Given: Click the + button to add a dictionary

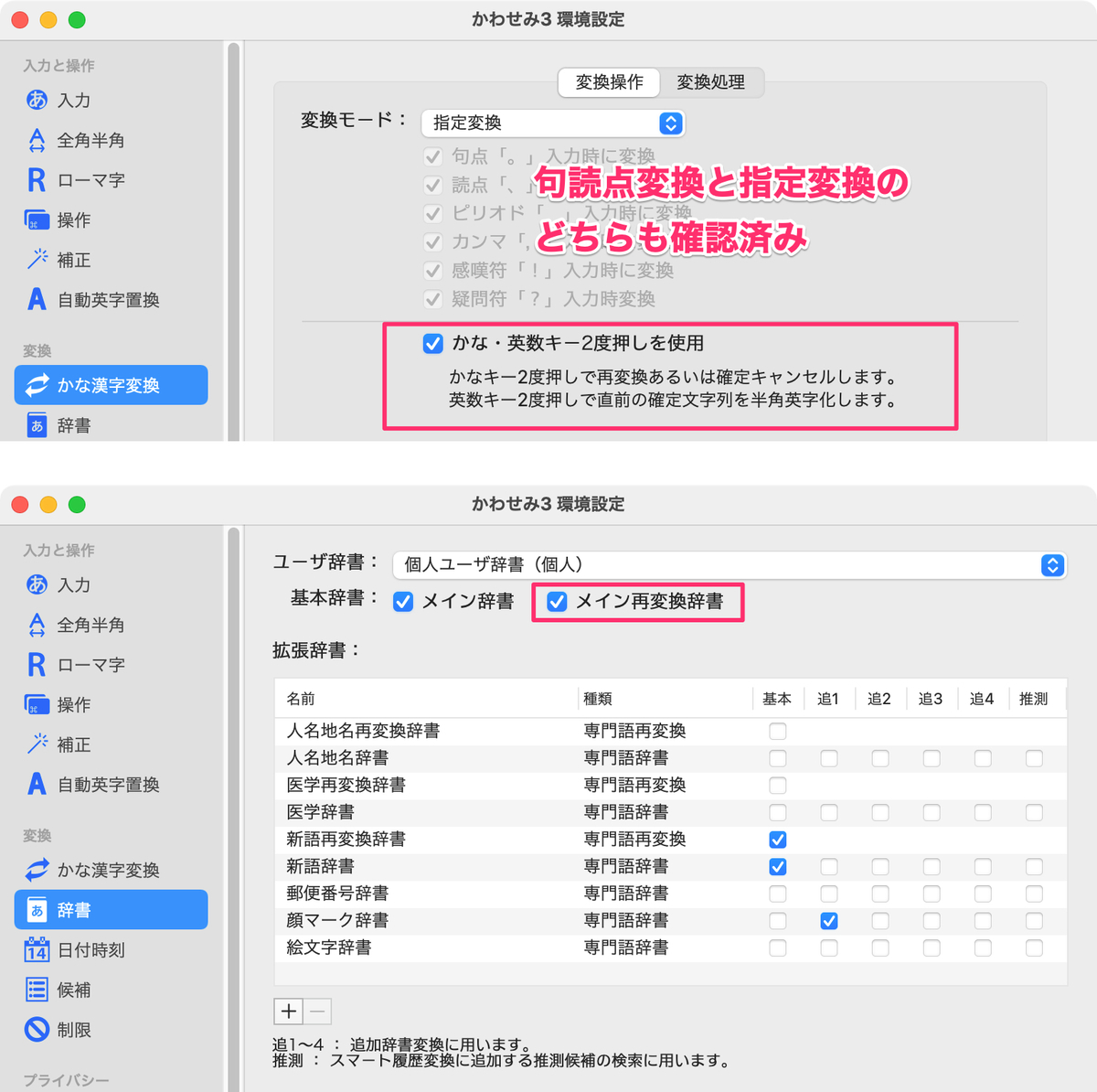Looking at the screenshot, I should [289, 1011].
